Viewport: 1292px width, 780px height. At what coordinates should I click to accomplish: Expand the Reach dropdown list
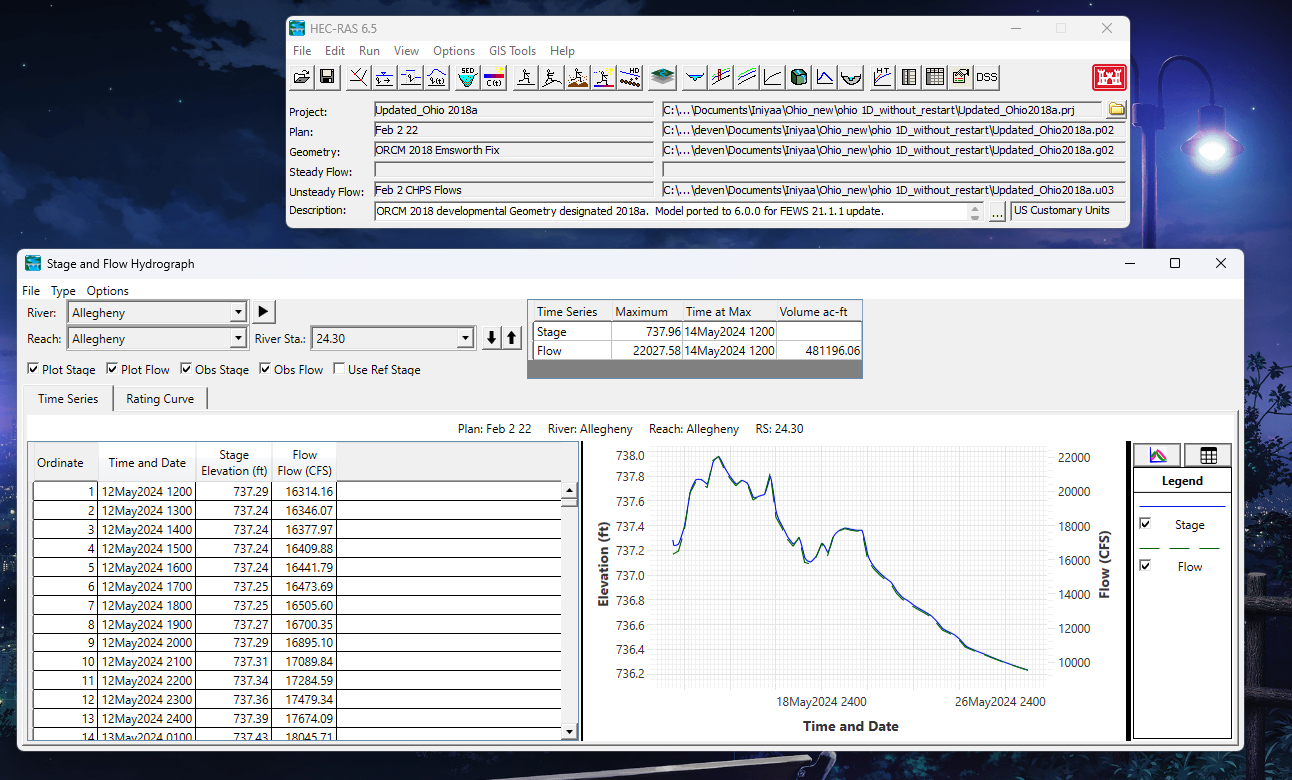(238, 339)
